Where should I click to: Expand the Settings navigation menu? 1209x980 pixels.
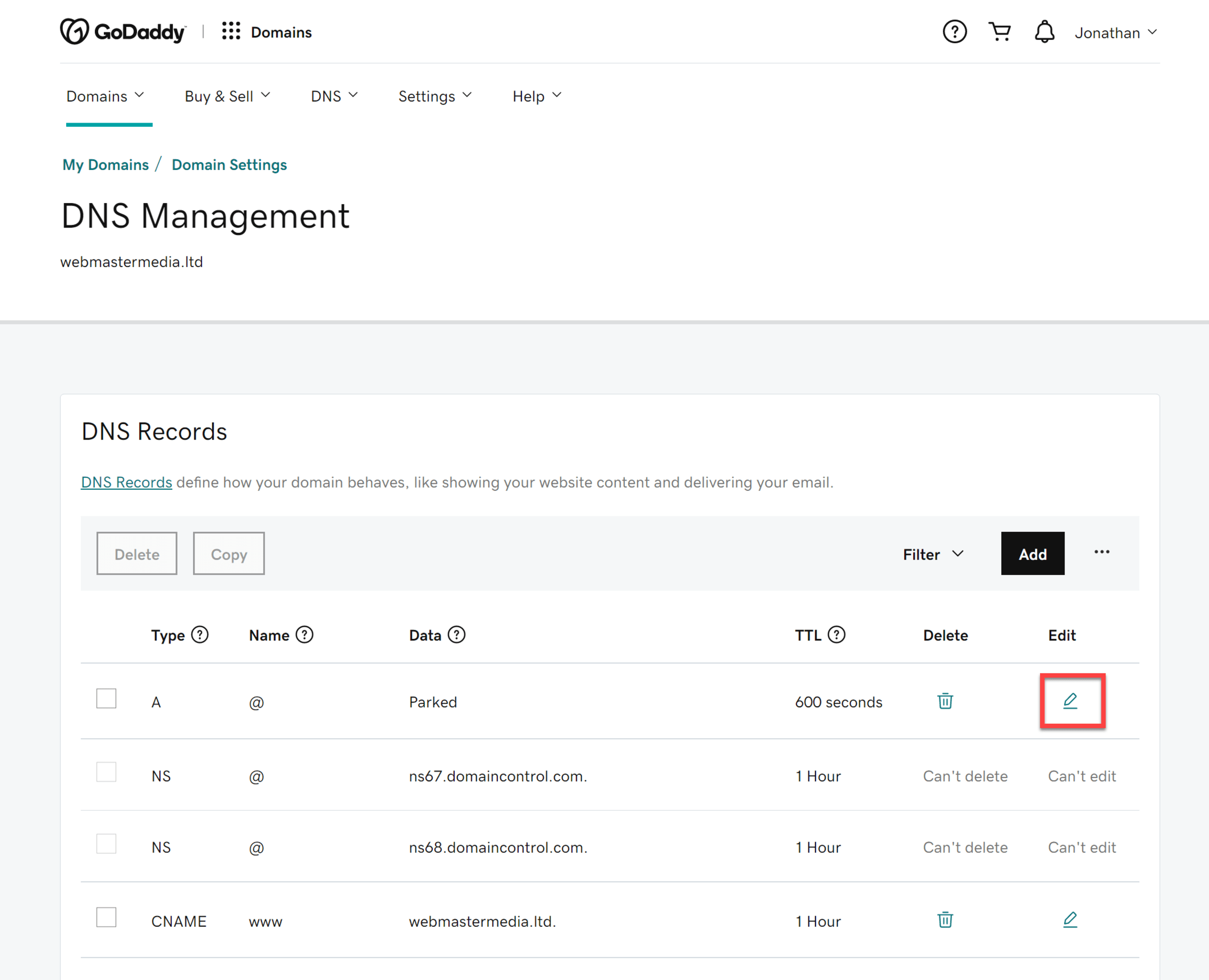[435, 96]
